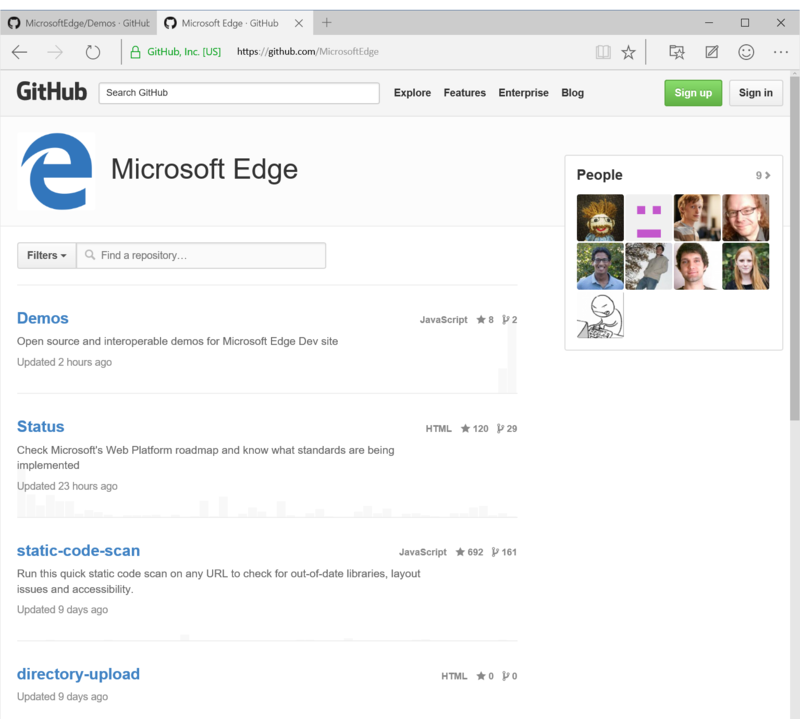Click the GitHub logo

[52, 92]
